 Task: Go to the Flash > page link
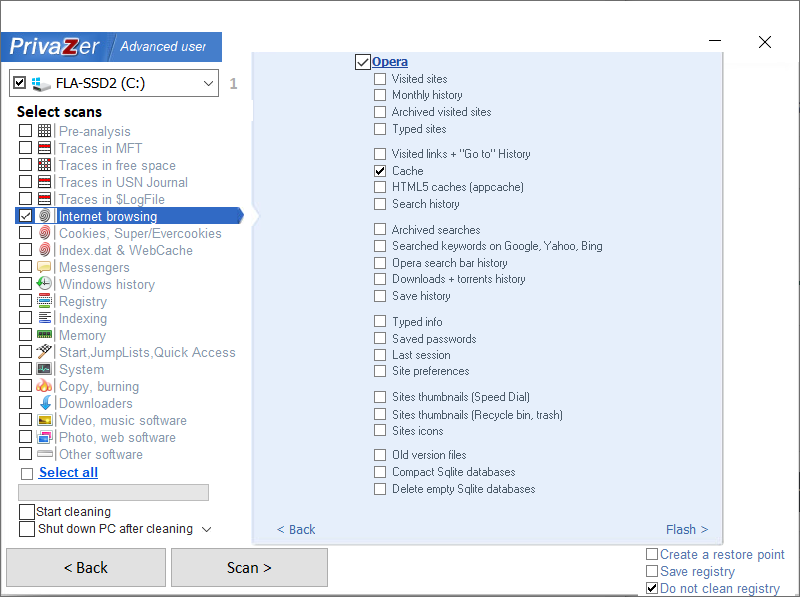(x=687, y=530)
